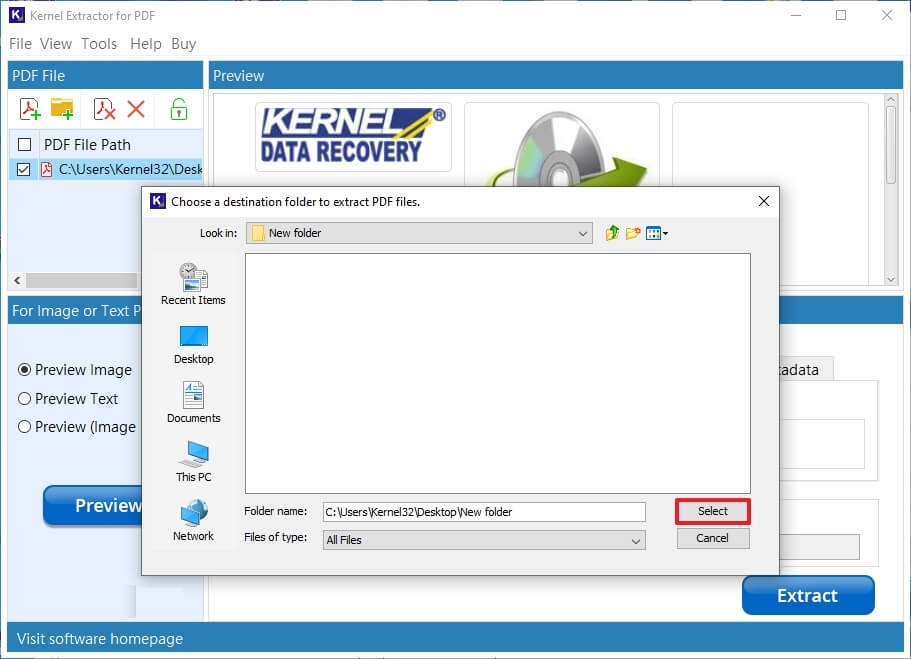Click the Create New Folder icon

(x=633, y=233)
